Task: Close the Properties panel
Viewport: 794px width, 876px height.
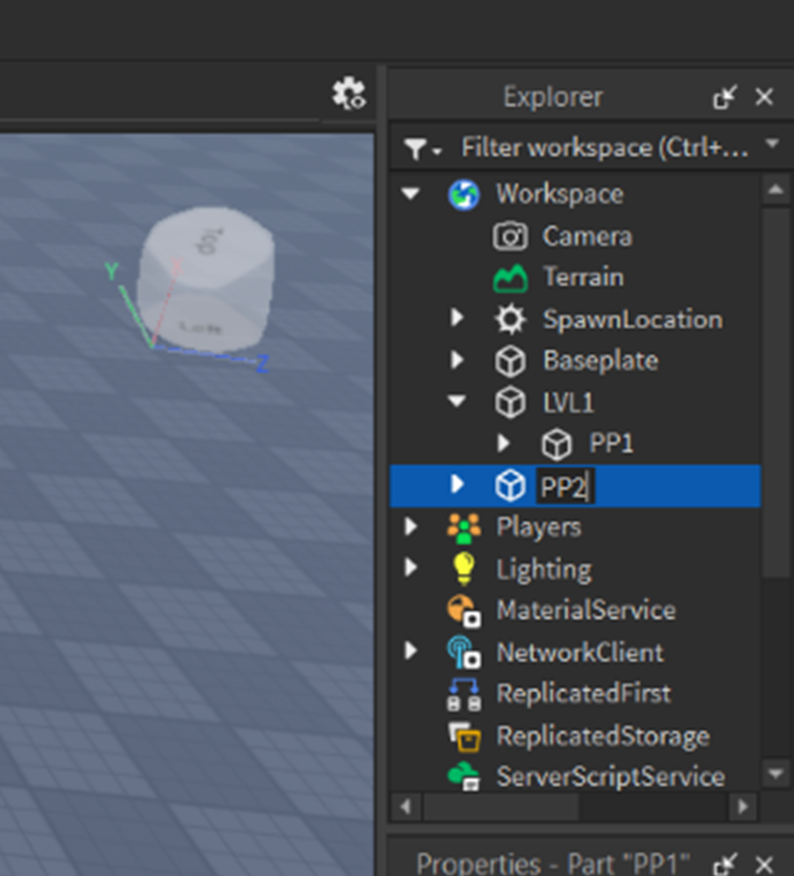Action: [764, 863]
